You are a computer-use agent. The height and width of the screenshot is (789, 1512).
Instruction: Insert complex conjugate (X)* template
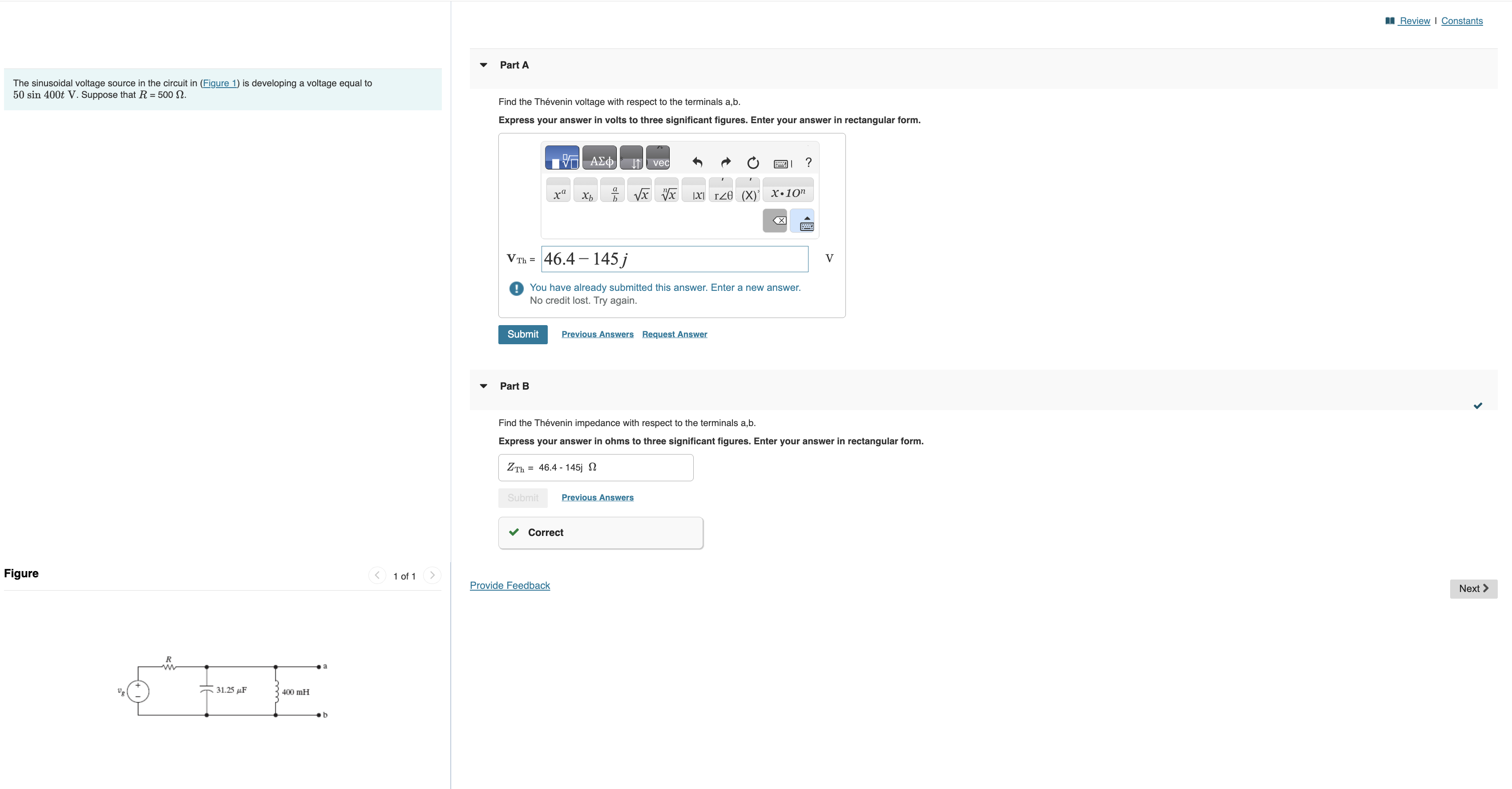(x=748, y=190)
